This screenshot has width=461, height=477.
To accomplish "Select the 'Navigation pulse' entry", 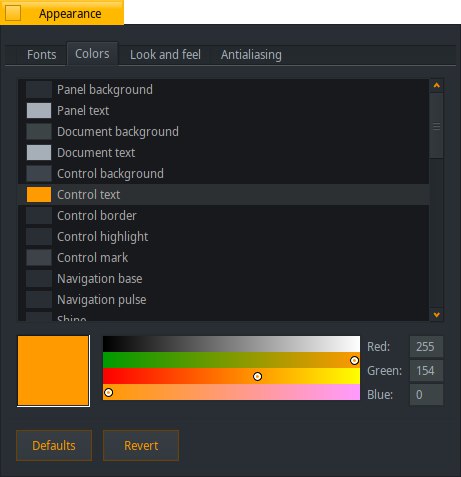I will point(101,300).
